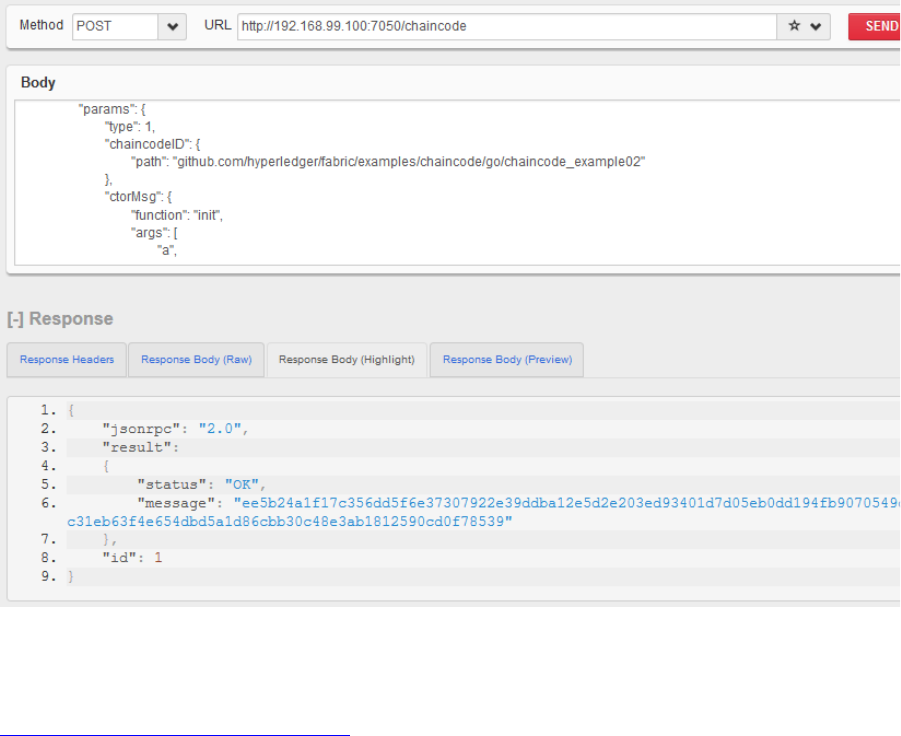Click the "path" line in request body
This screenshot has width=901, height=736.
click(x=388, y=162)
